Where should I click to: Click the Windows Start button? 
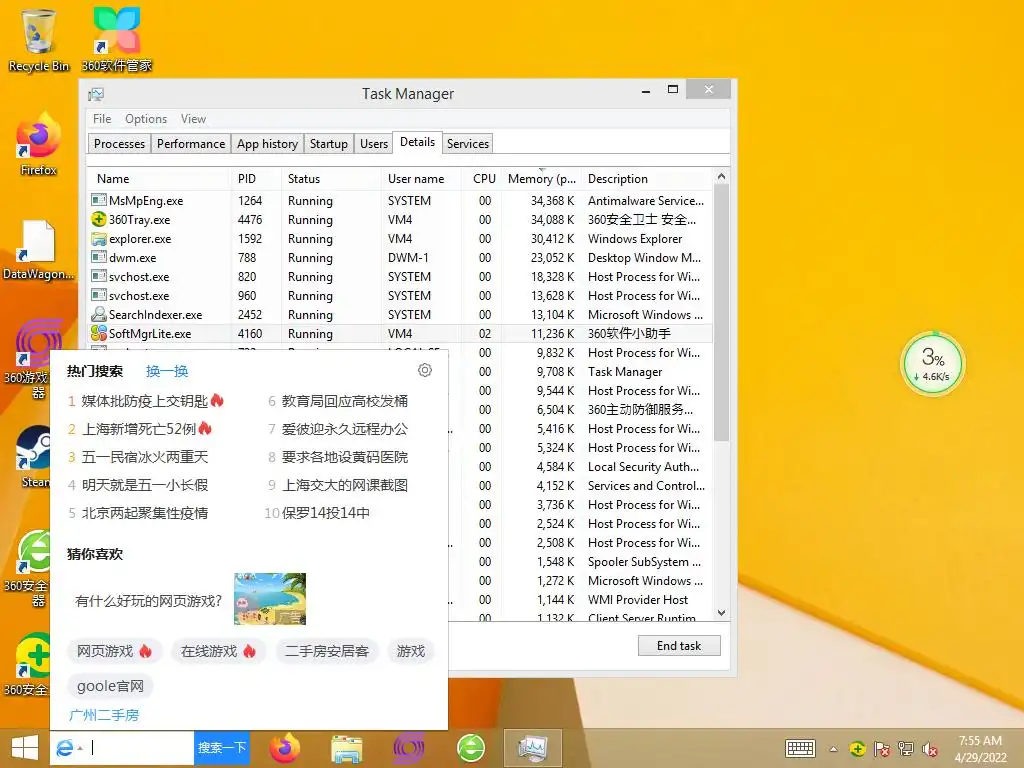24,748
